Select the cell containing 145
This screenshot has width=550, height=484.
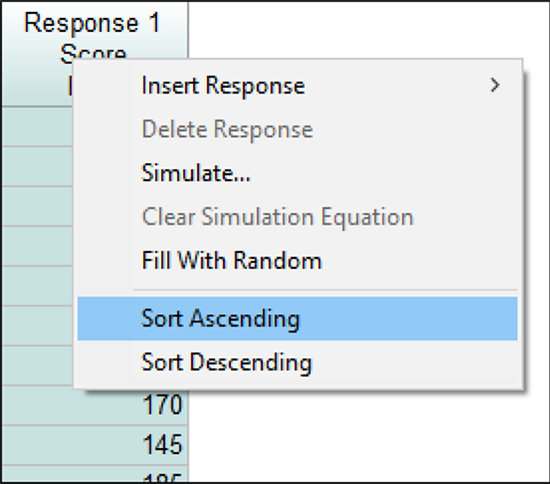[x=95, y=445]
